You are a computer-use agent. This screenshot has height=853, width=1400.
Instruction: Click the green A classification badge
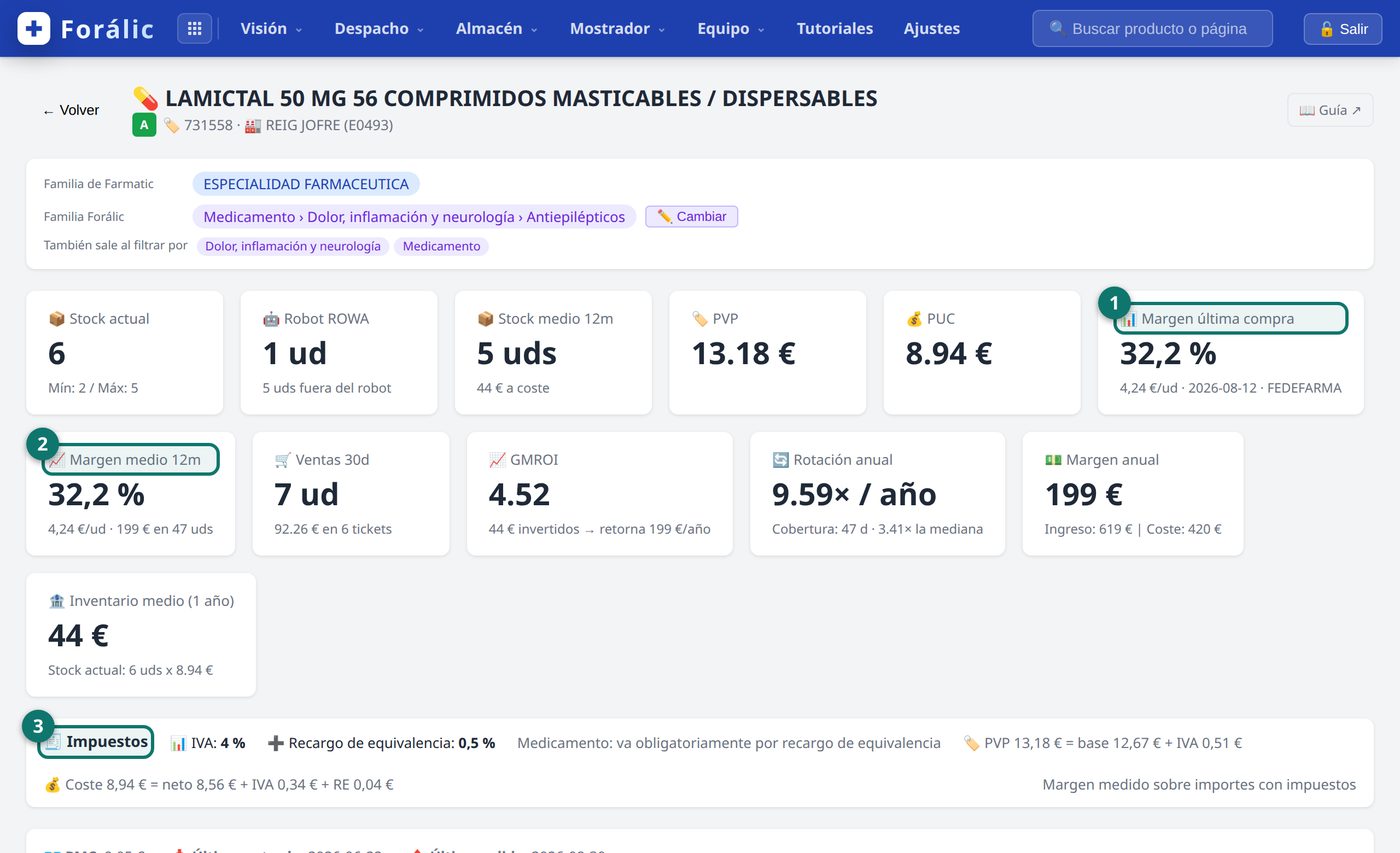[x=144, y=125]
